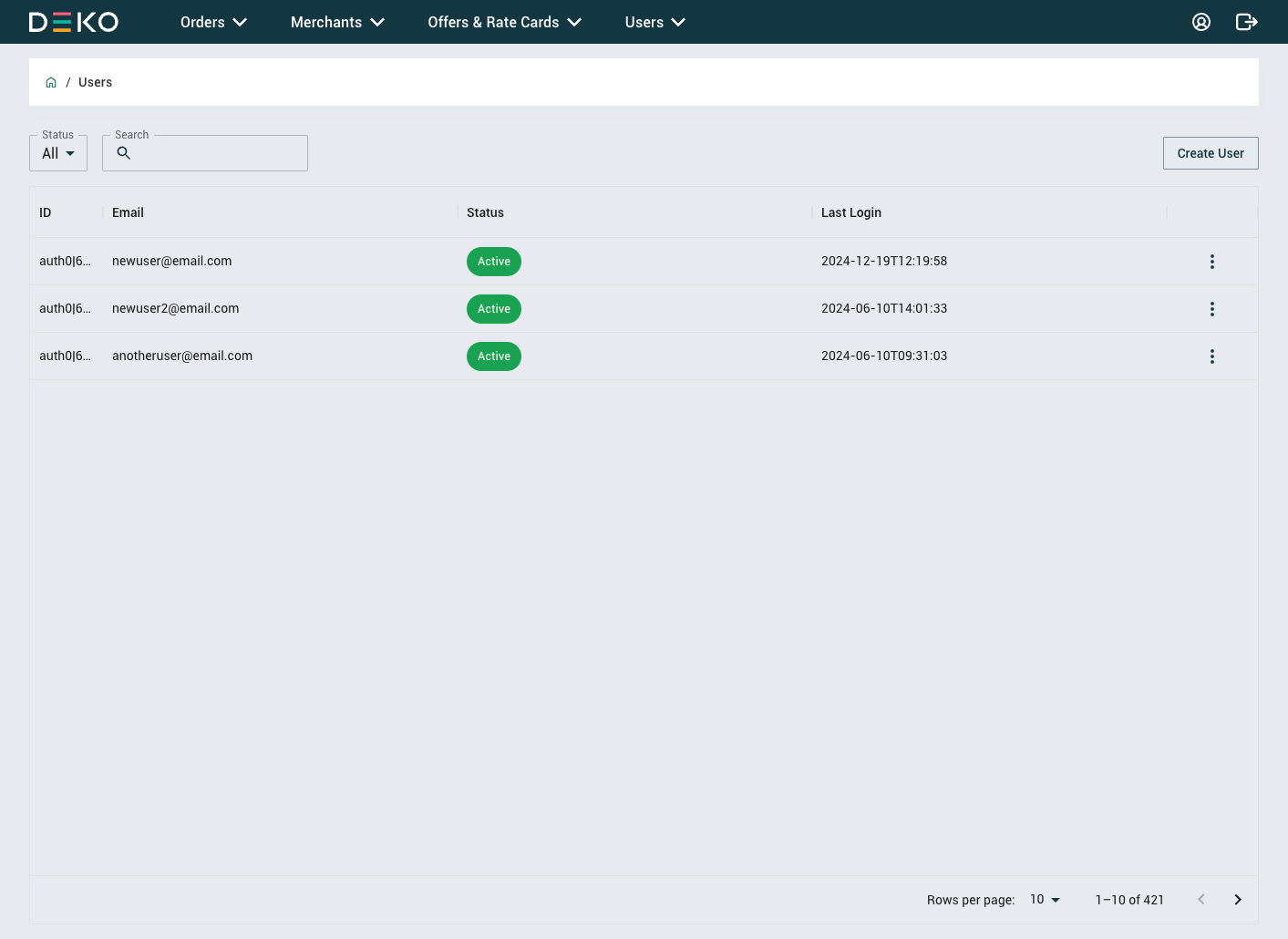
Task: Go to next page of users
Action: coord(1238,900)
